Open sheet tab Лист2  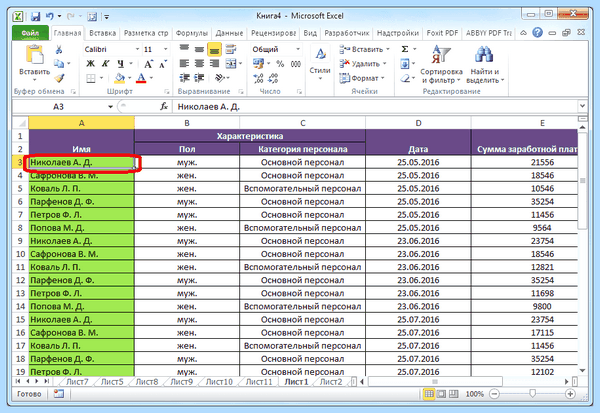331,382
